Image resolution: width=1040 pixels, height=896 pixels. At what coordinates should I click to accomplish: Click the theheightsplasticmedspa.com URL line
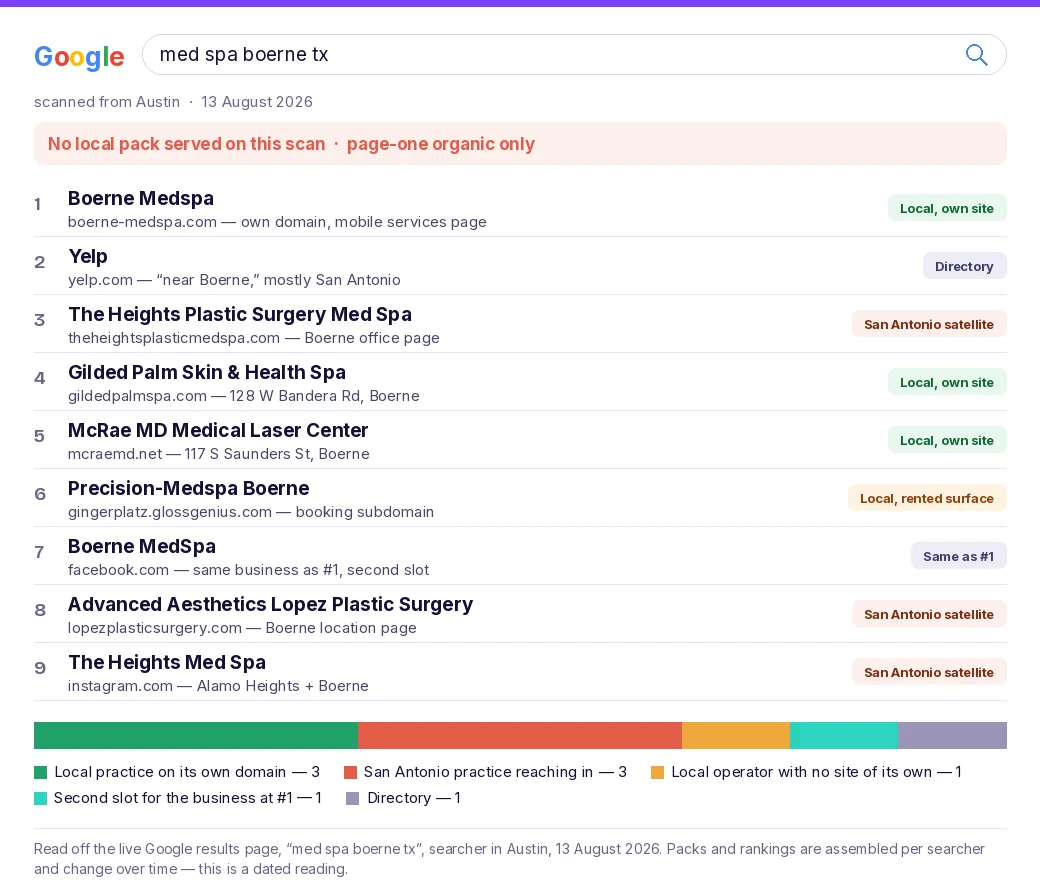click(x=253, y=338)
